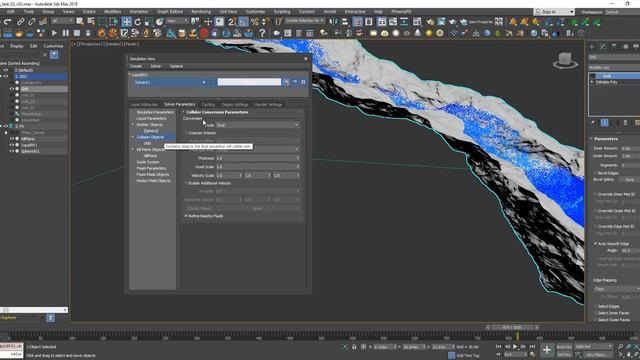Click the Unlink Selection icon

coord(31,22)
